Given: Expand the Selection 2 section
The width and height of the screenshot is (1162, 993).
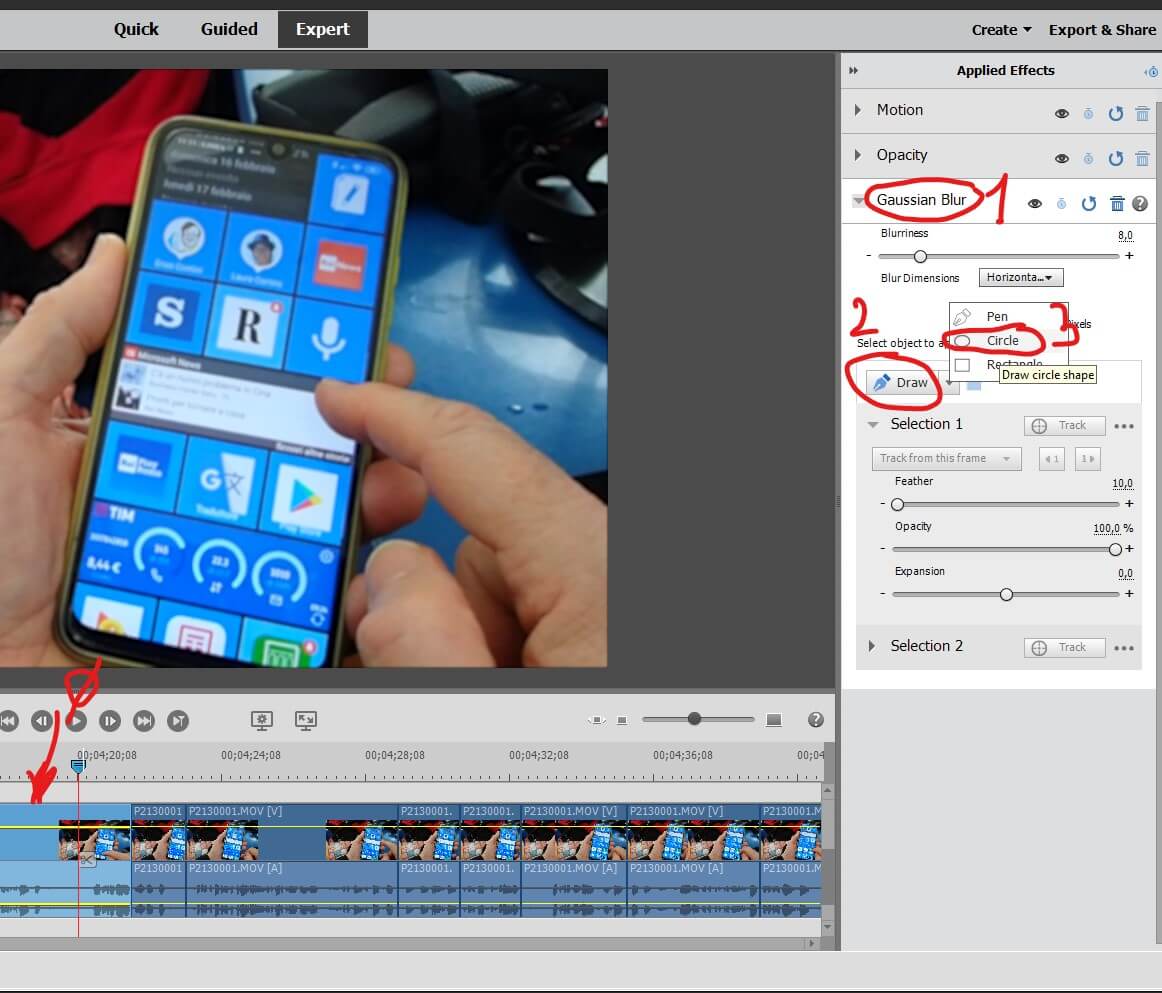Looking at the screenshot, I should click(x=872, y=646).
